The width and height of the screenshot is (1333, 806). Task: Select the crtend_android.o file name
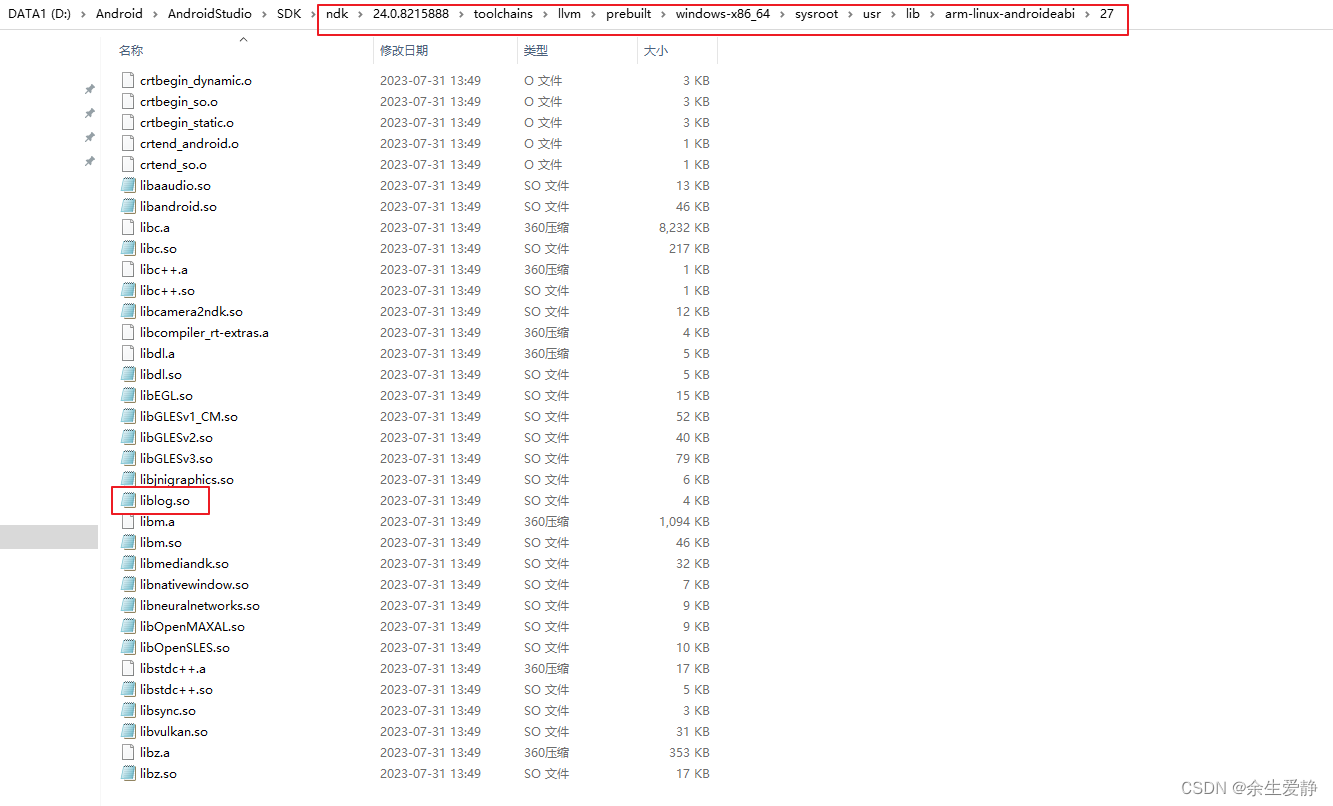pyautogui.click(x=189, y=143)
